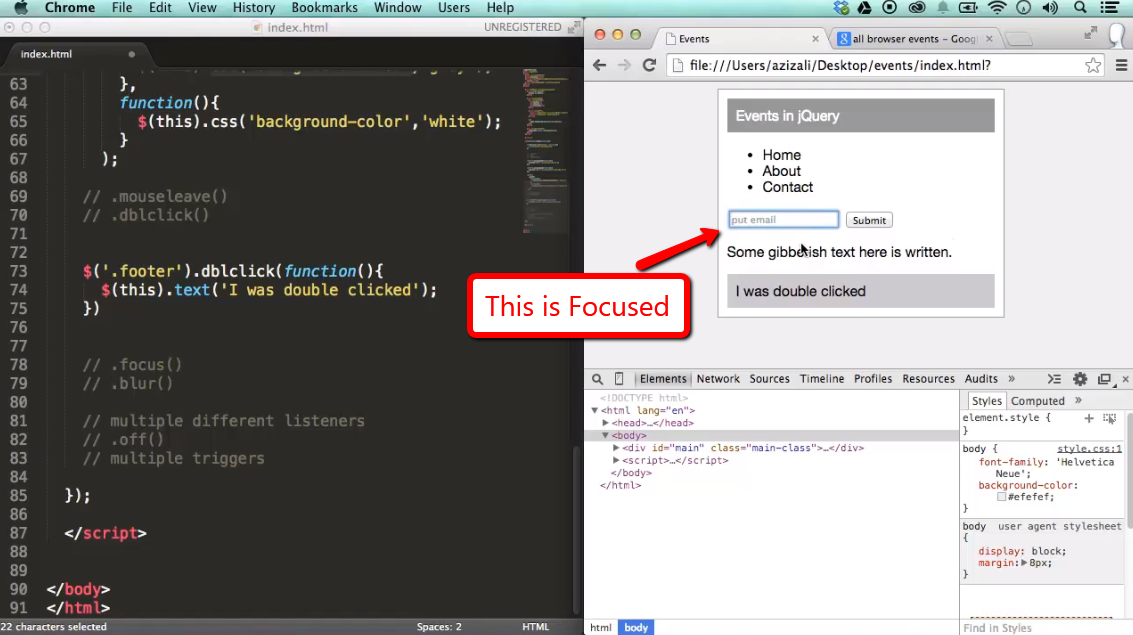This screenshot has width=1133, height=635.
Task: Show DevTools console drawer icon
Action: (x=1054, y=379)
